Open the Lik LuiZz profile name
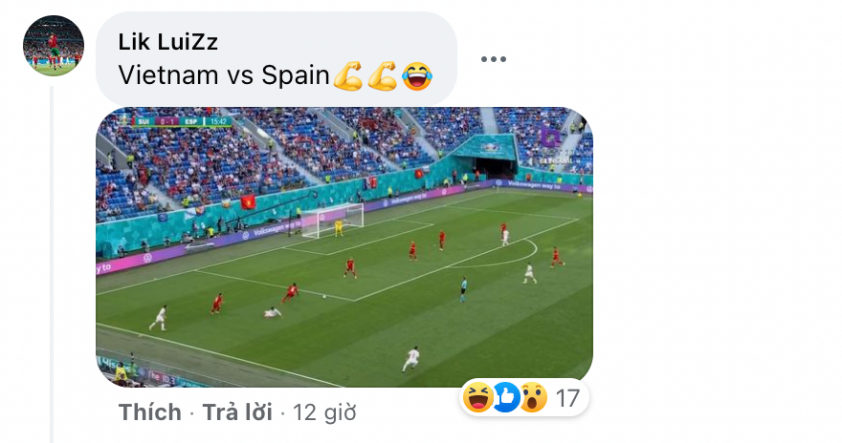The height and width of the screenshot is (443, 842). (168, 42)
